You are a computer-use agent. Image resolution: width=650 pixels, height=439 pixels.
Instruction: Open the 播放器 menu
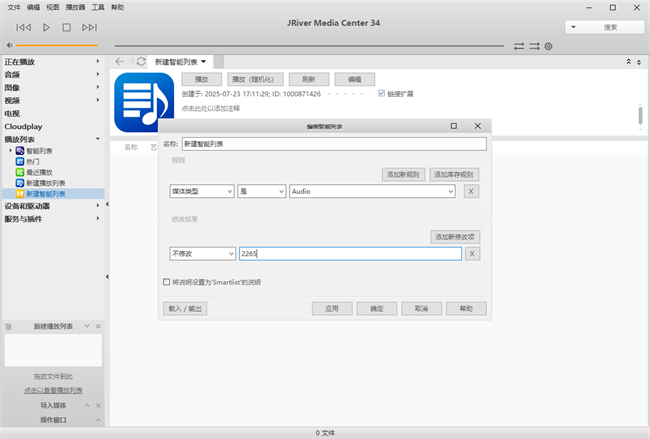click(x=74, y=6)
